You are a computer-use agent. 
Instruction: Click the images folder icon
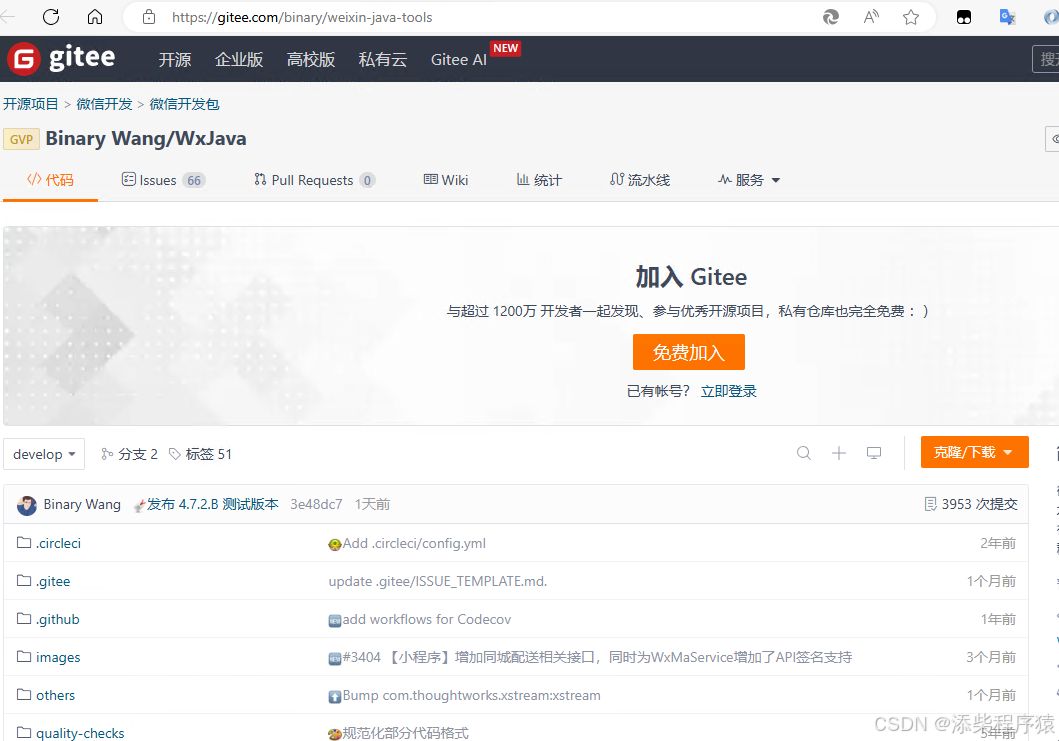click(24, 656)
